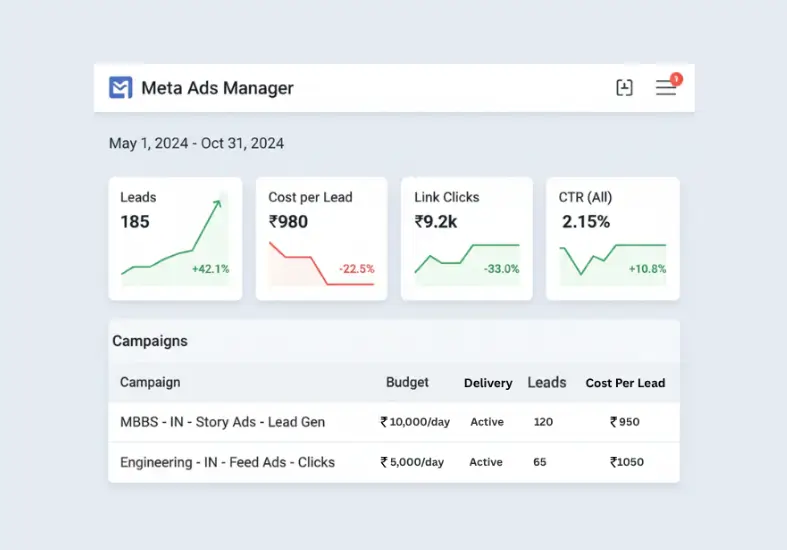This screenshot has height=550, width=787.
Task: Click the ₹1050 cost per lead cell
Action: coord(626,462)
